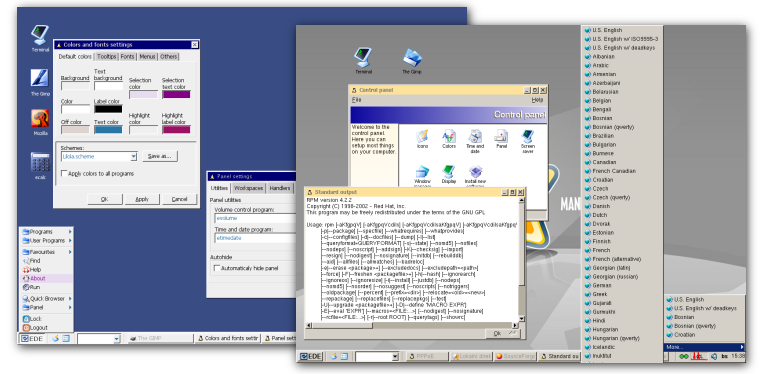Pick the Label color black swatch

[108, 109]
